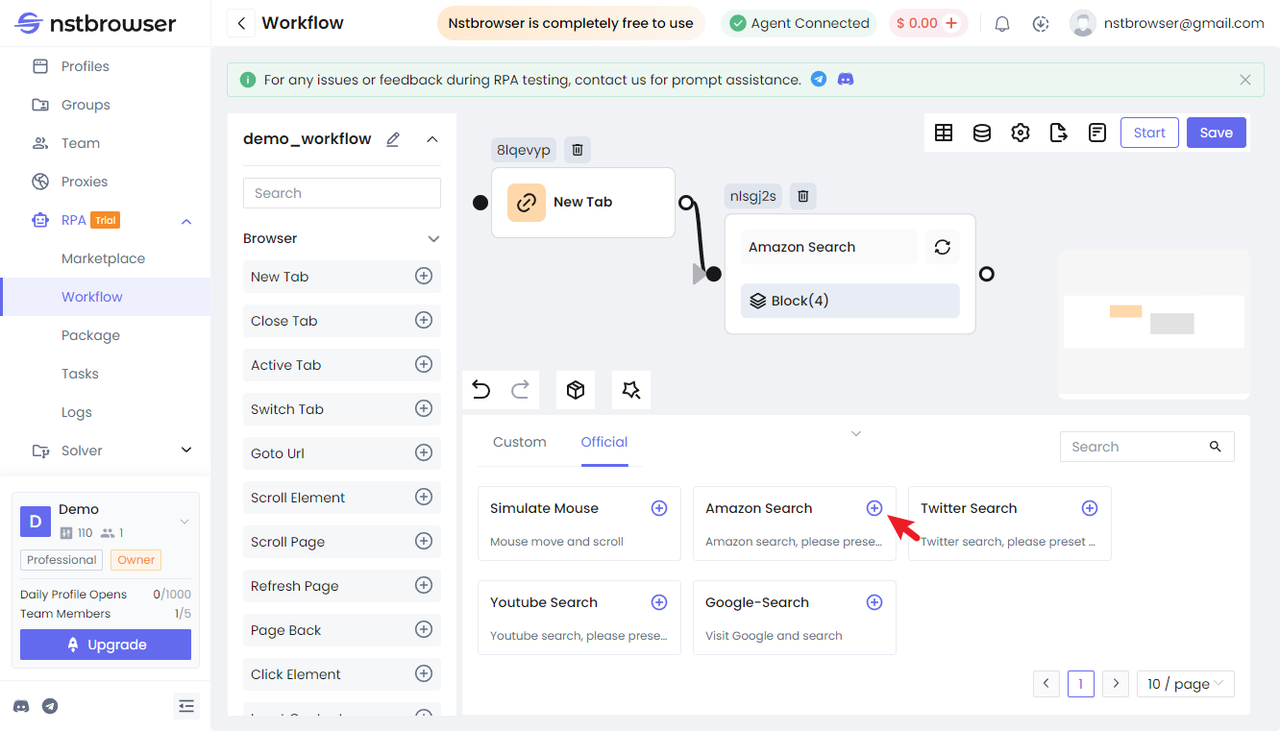Switch to the Custom tab
The width and height of the screenshot is (1280, 731).
click(520, 442)
